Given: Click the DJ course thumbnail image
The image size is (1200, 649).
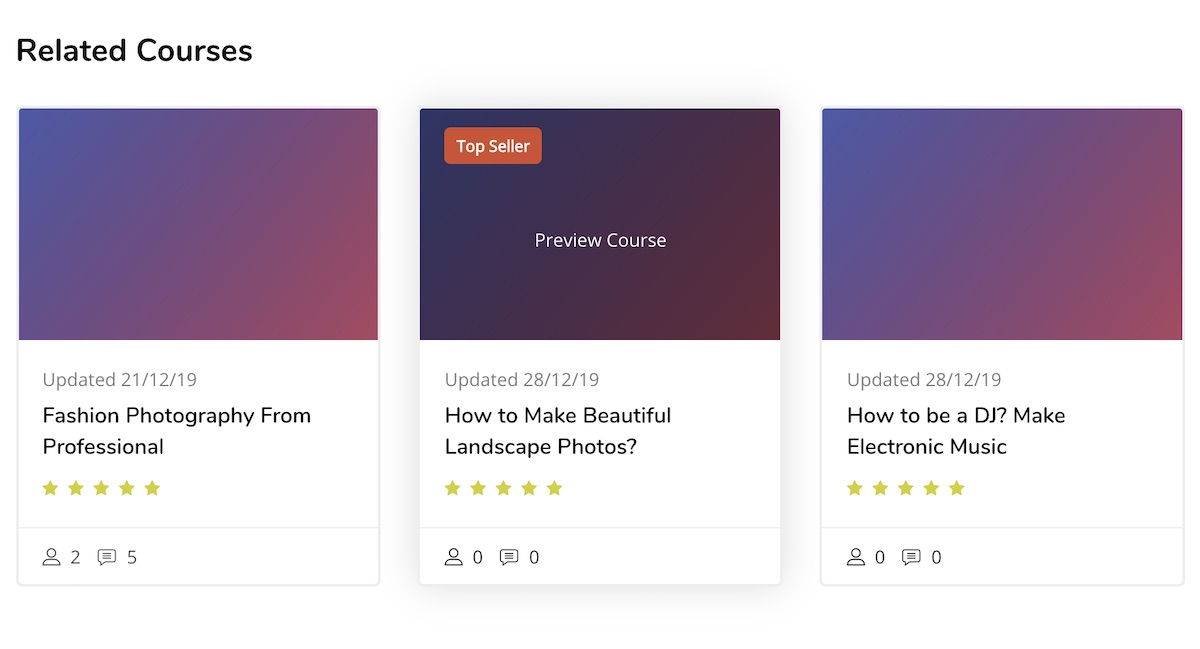Looking at the screenshot, I should [1002, 224].
